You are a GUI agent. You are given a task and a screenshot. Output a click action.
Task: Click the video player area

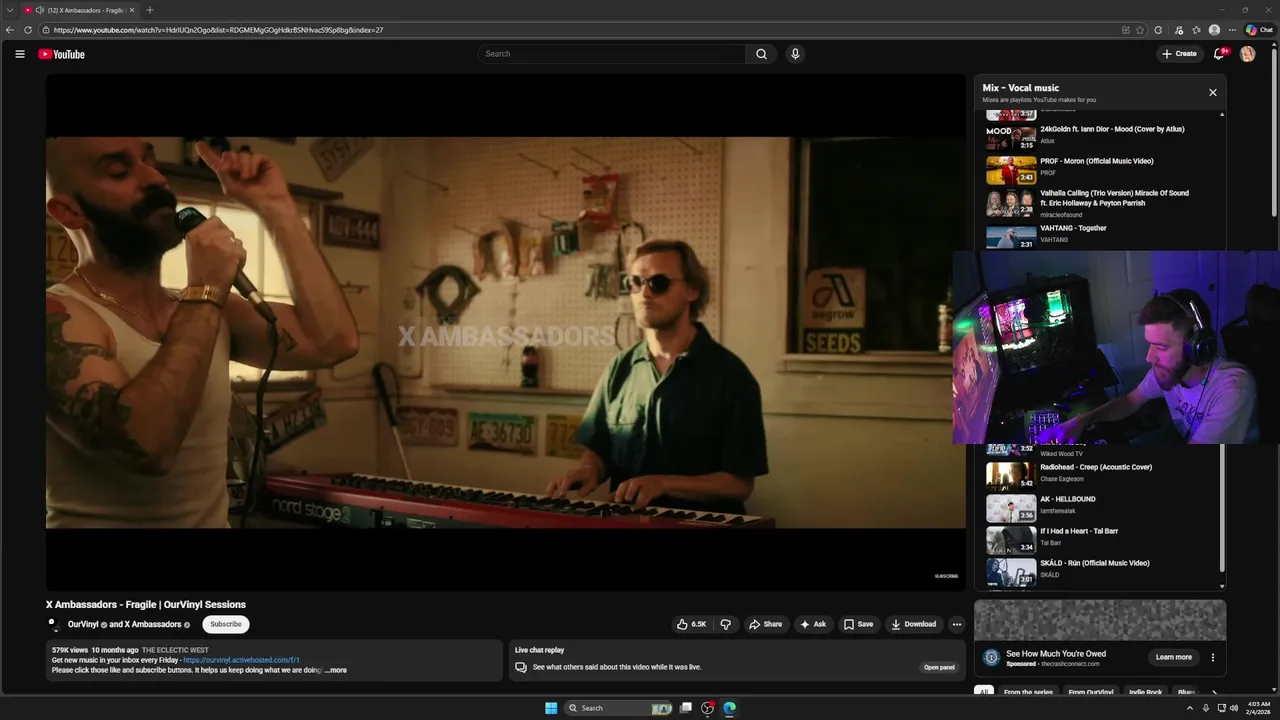[505, 332]
